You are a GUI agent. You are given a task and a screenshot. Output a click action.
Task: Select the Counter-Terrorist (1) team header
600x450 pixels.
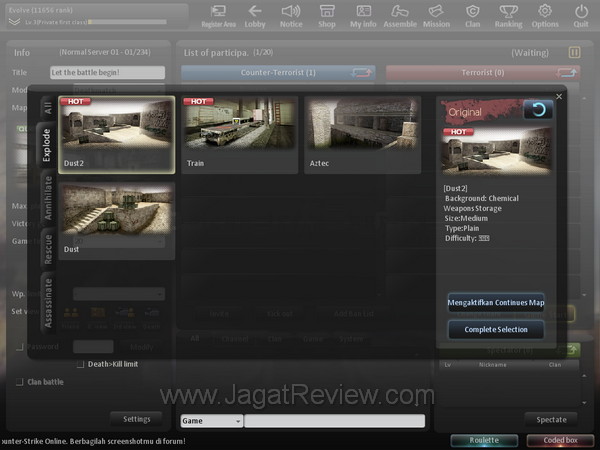[x=278, y=72]
